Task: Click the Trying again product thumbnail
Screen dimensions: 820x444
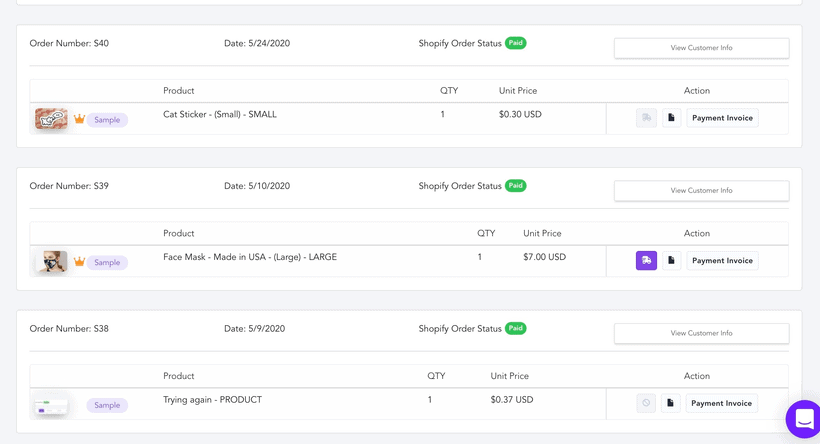Action: pyautogui.click(x=51, y=406)
